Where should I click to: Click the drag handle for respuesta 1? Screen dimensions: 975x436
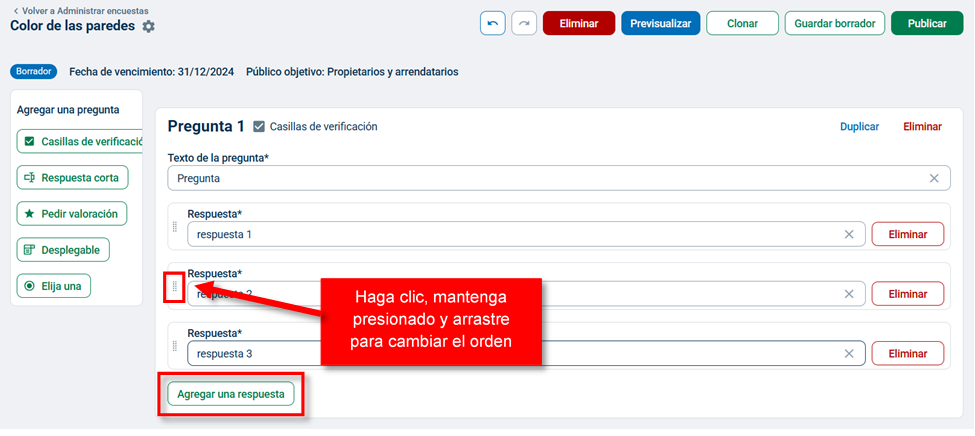[175, 227]
